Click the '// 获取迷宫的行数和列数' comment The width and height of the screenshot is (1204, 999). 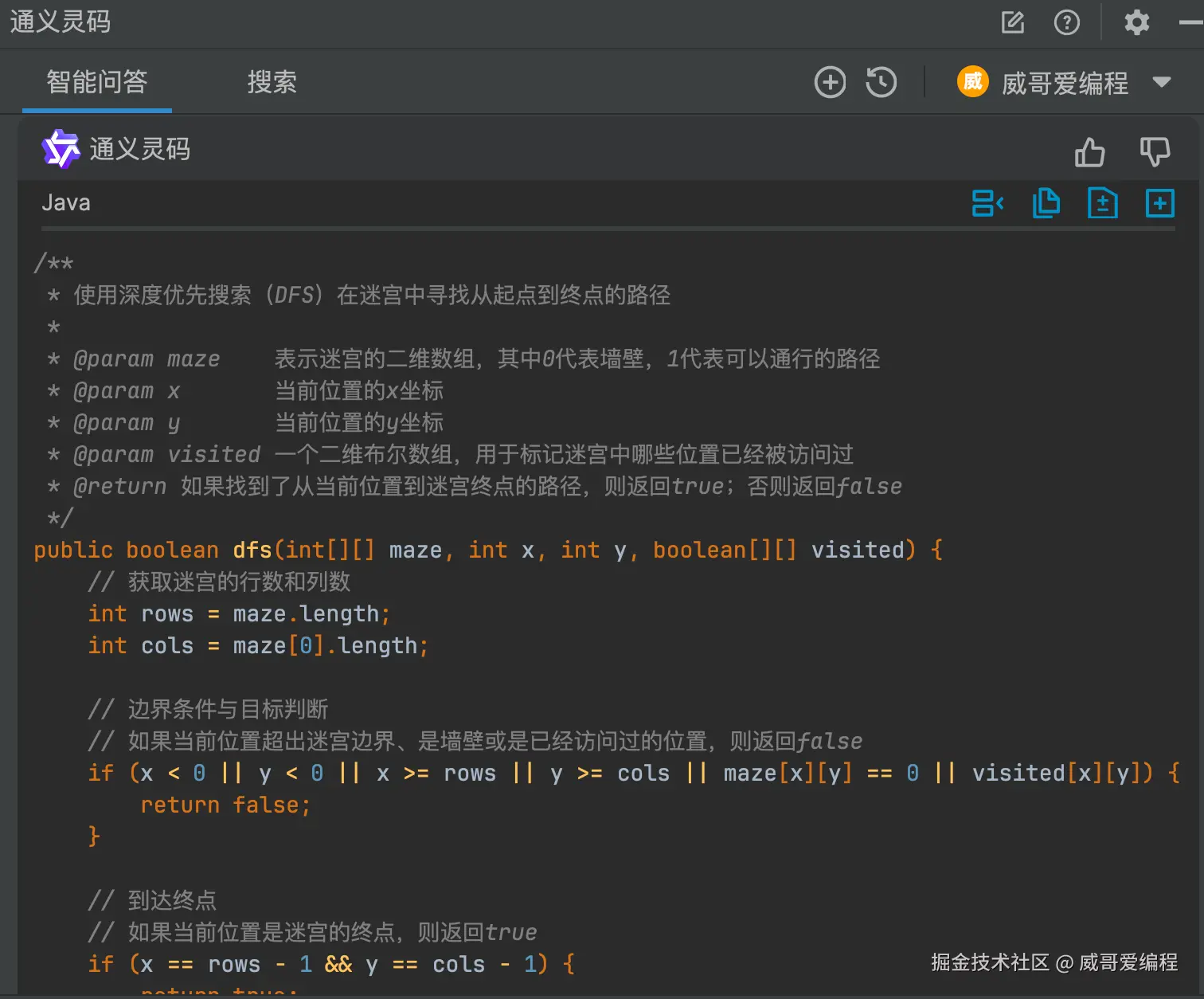click(219, 582)
